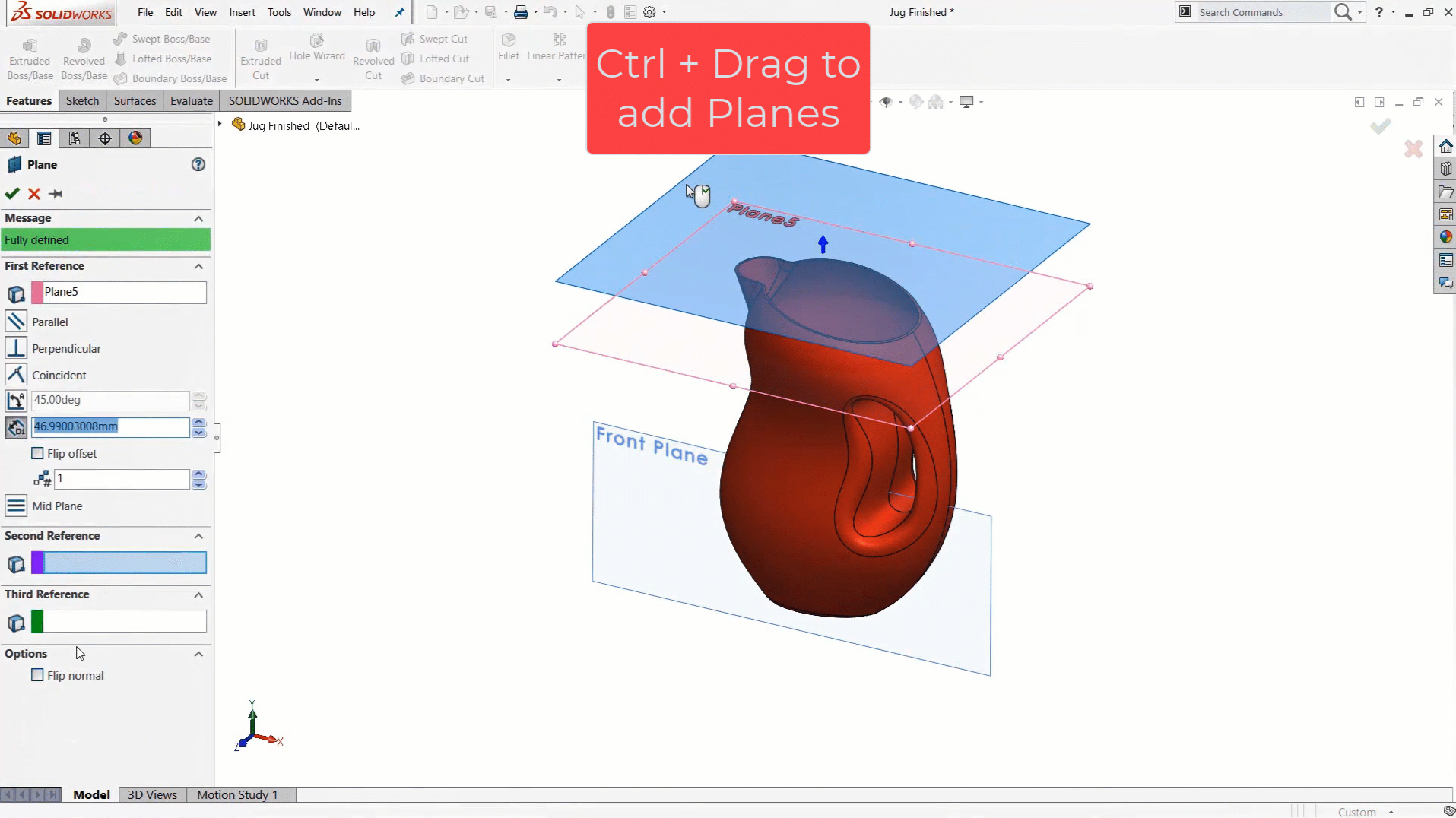Enable the Flip normal checkbox
1456x818 pixels.
[37, 675]
